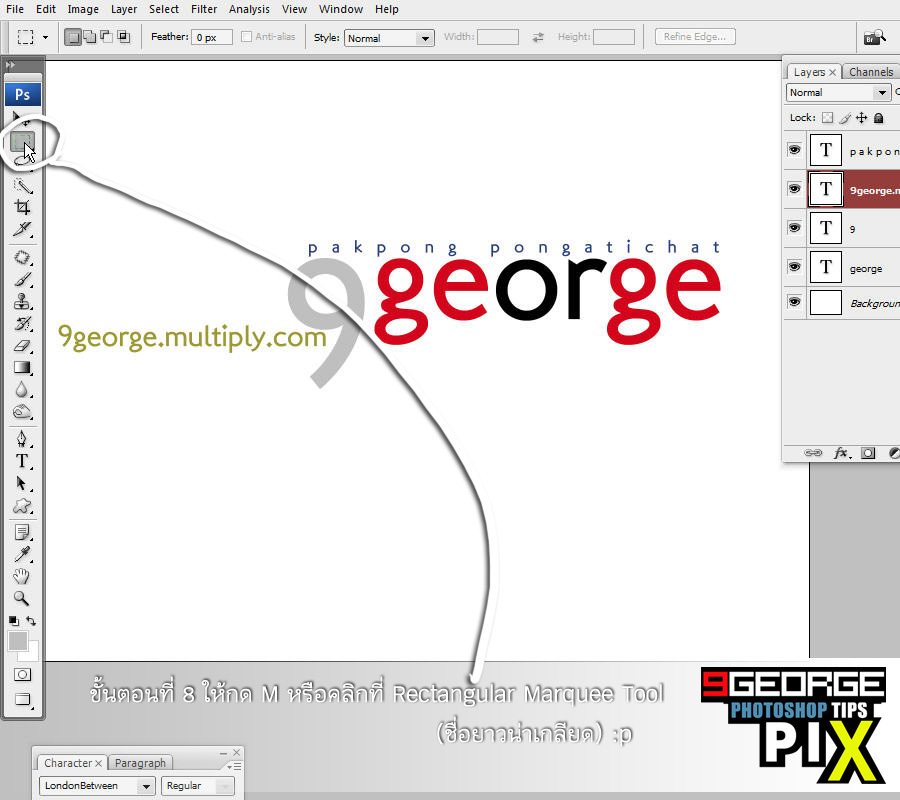Hide the 9george.multiply layer

pyautogui.click(x=794, y=189)
